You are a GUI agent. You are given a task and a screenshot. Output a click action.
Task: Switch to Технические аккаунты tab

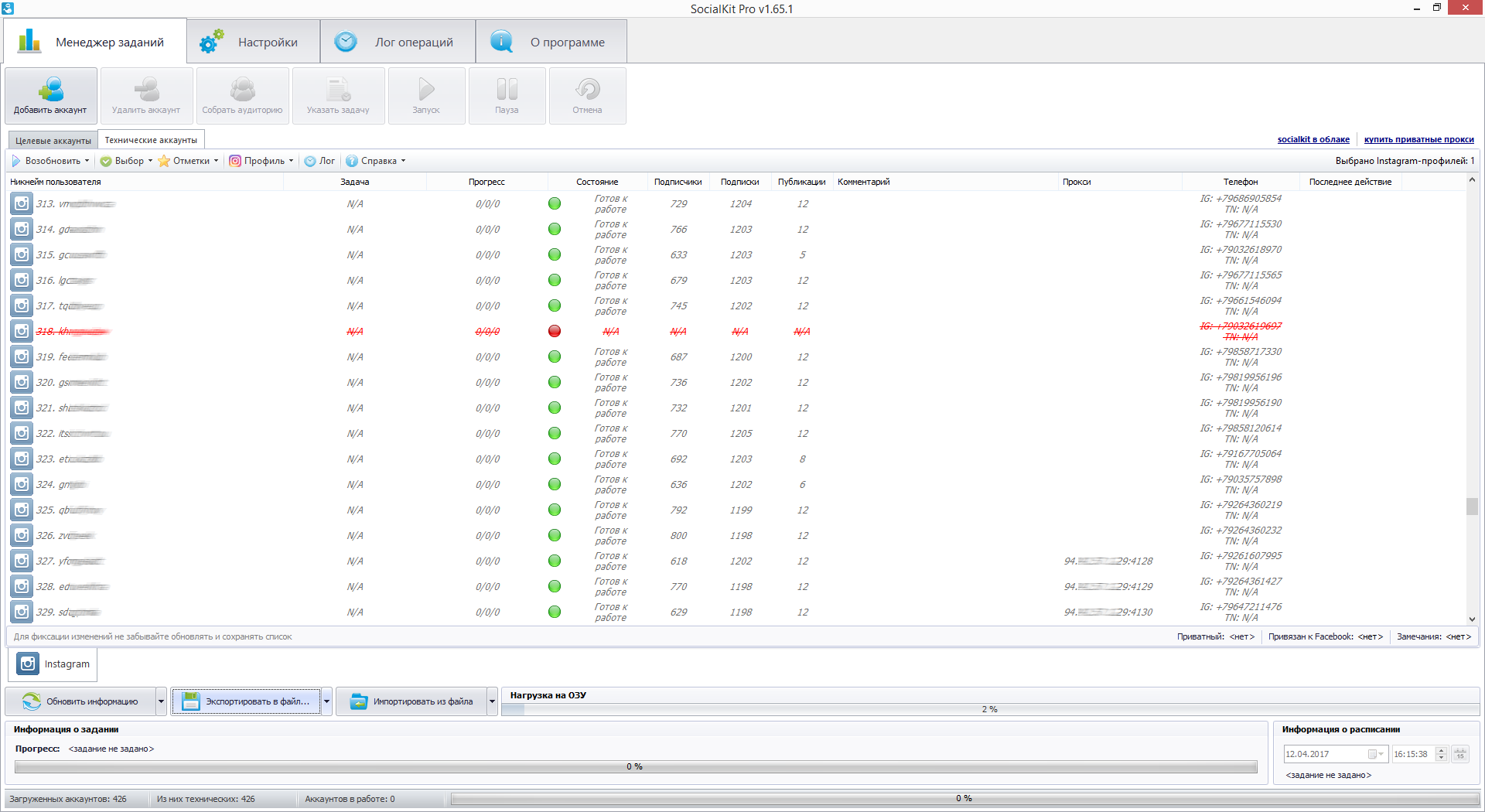point(151,140)
